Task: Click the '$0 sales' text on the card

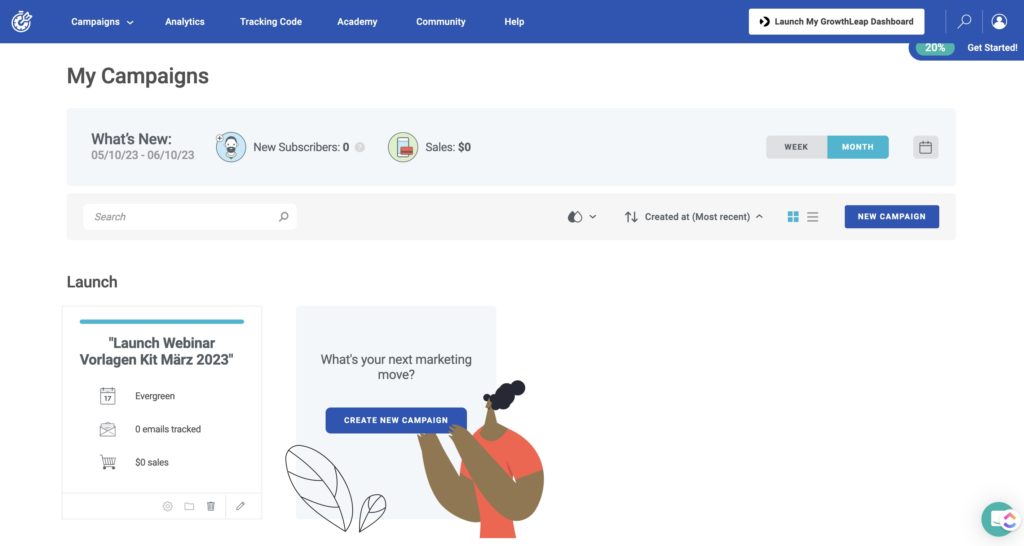Action: (152, 462)
